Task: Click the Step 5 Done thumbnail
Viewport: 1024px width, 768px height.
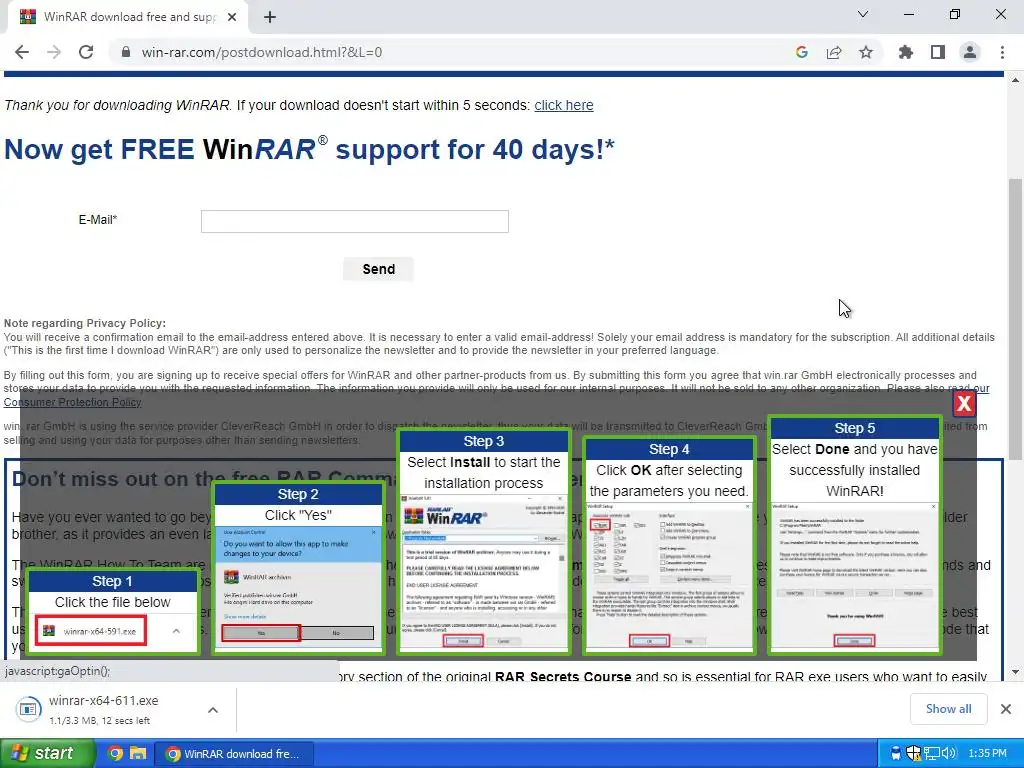Action: tap(854, 536)
